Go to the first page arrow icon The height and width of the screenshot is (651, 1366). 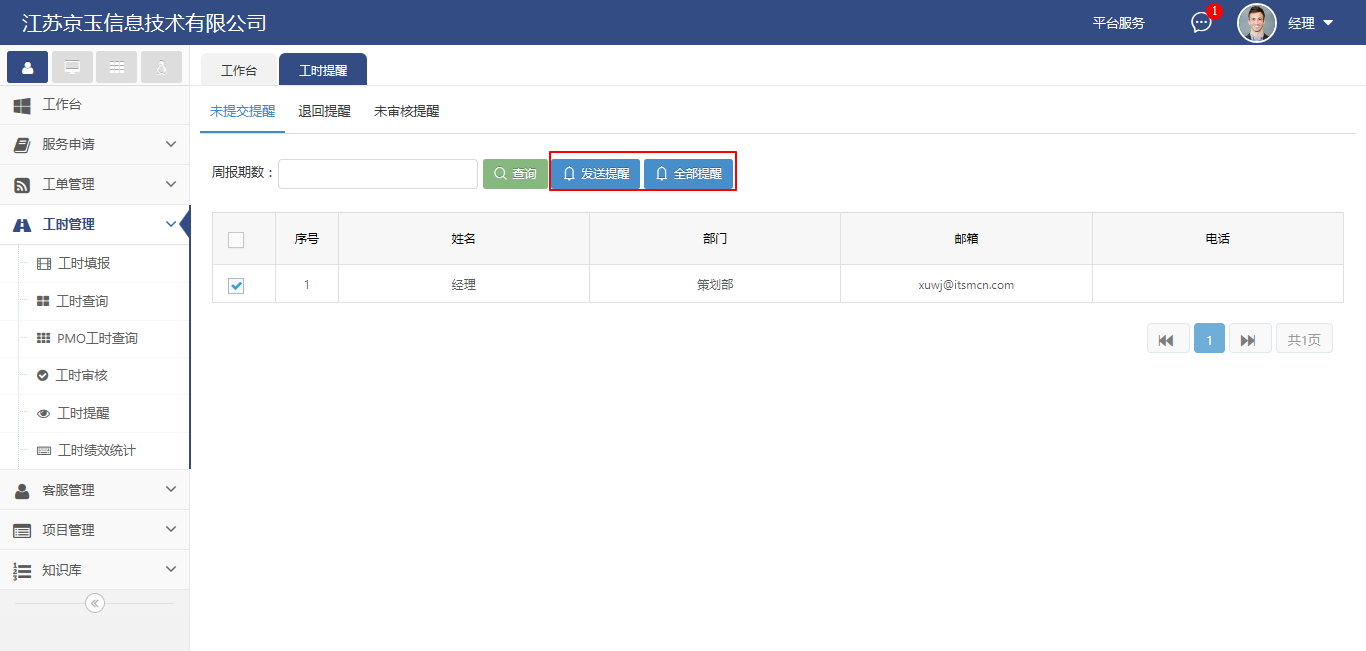pos(1167,340)
